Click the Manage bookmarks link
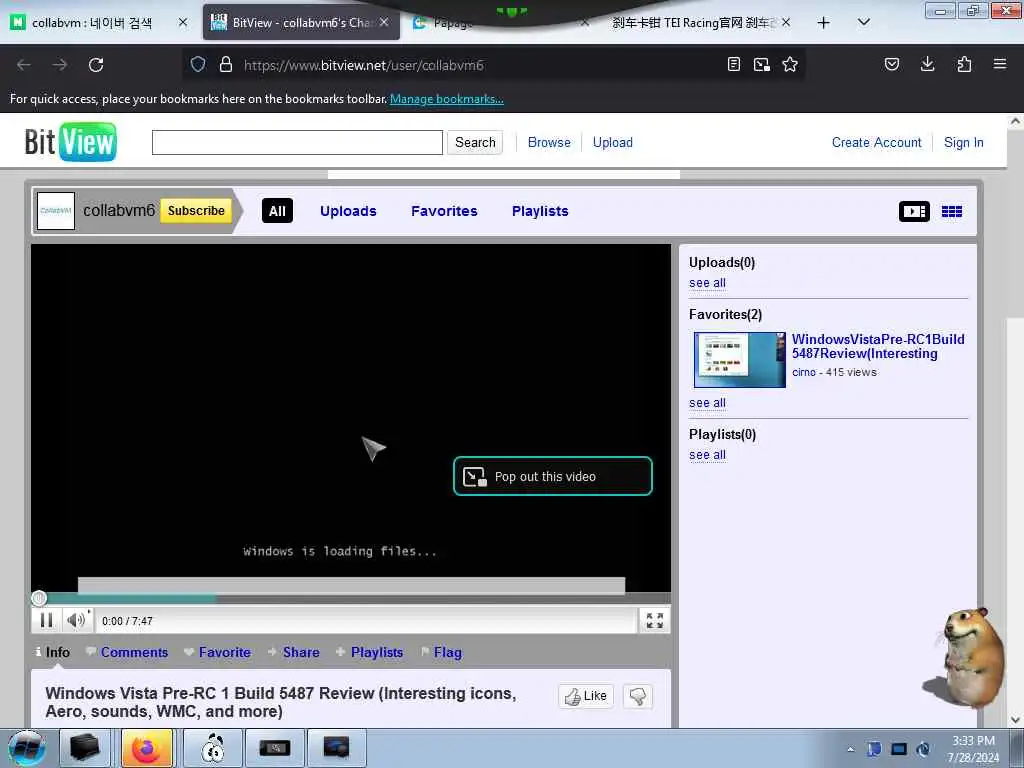 [447, 99]
